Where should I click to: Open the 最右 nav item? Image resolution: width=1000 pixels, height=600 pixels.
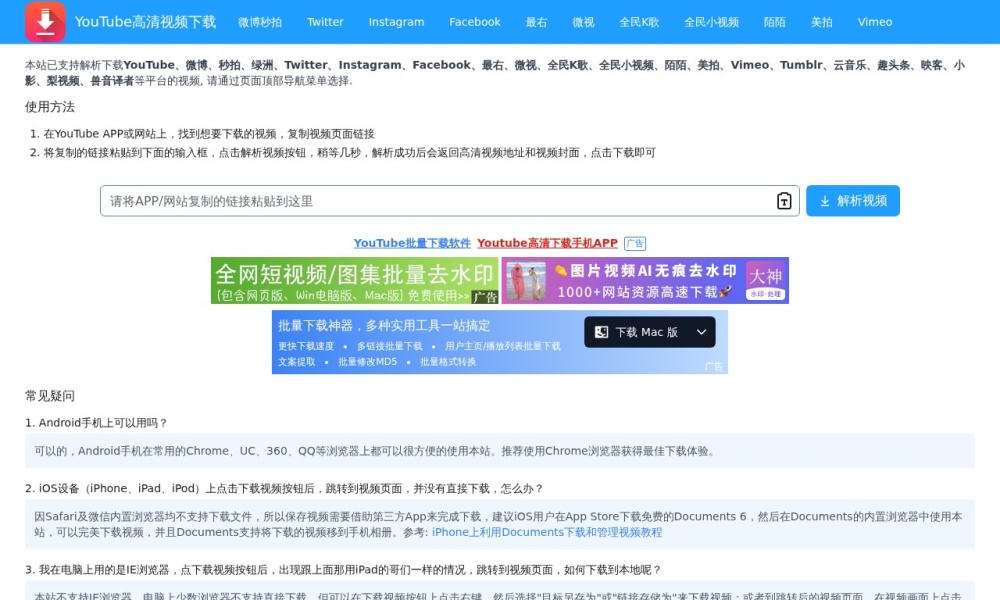pyautogui.click(x=536, y=22)
